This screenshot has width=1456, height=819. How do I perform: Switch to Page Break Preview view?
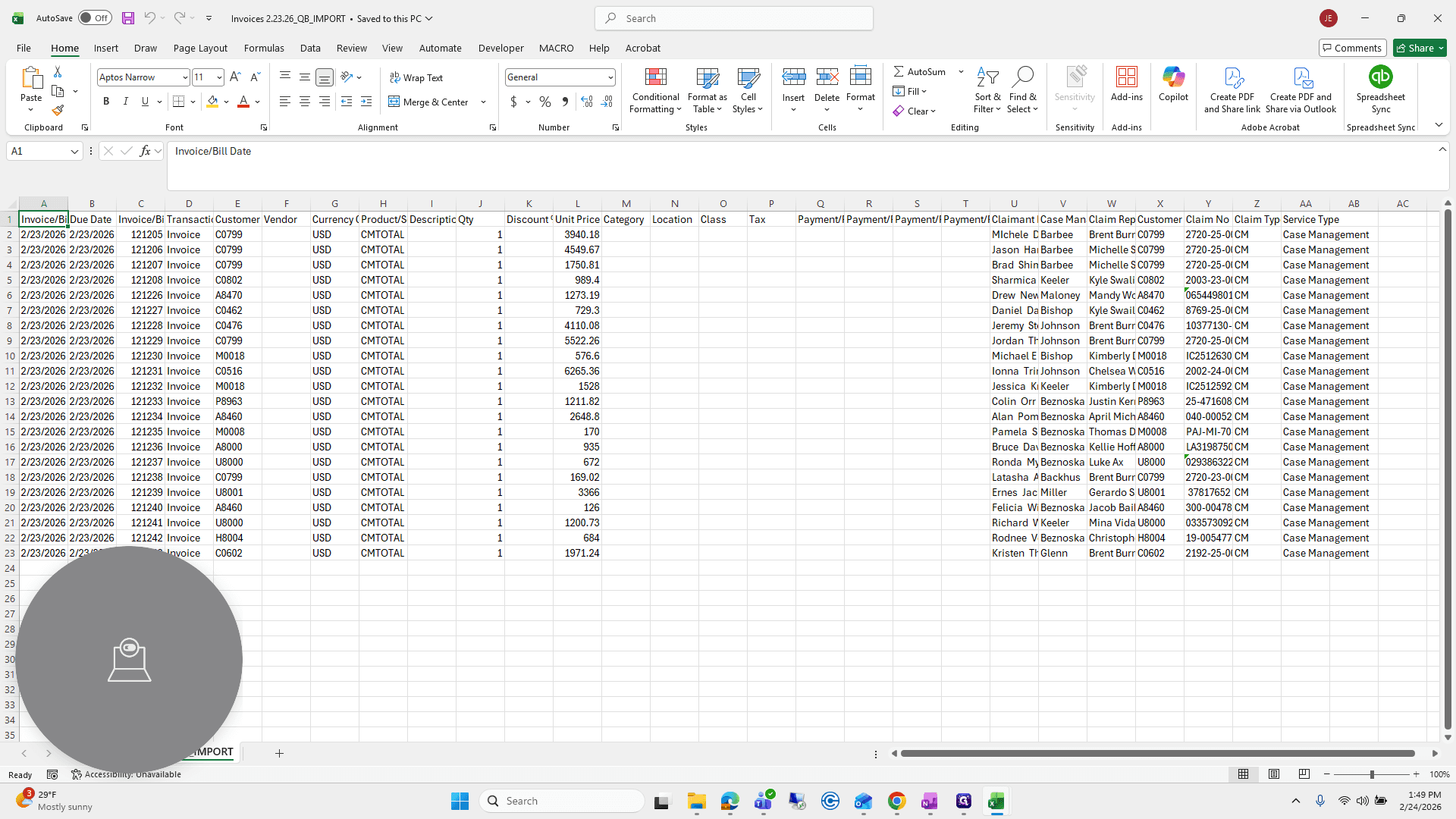pos(1304,774)
